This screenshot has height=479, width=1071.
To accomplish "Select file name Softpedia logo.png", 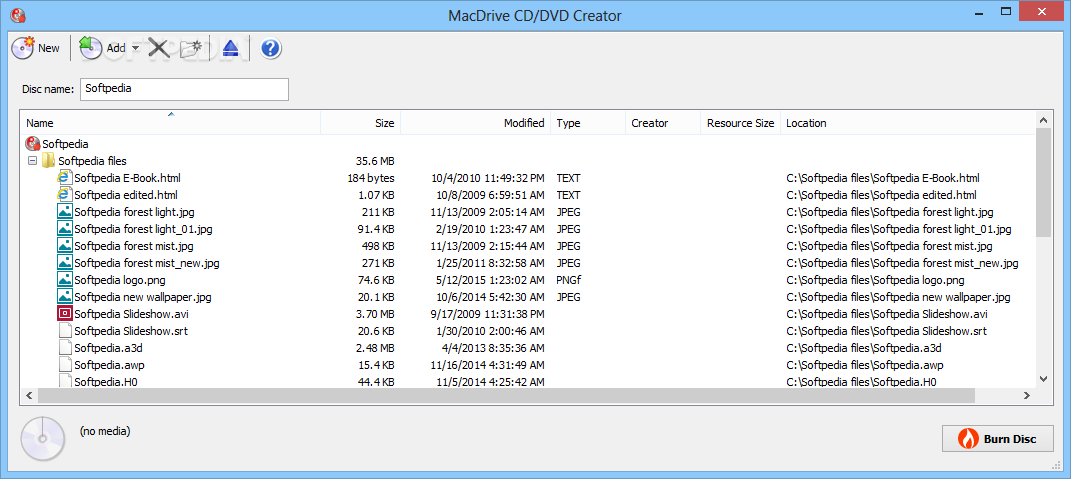I will point(120,280).
